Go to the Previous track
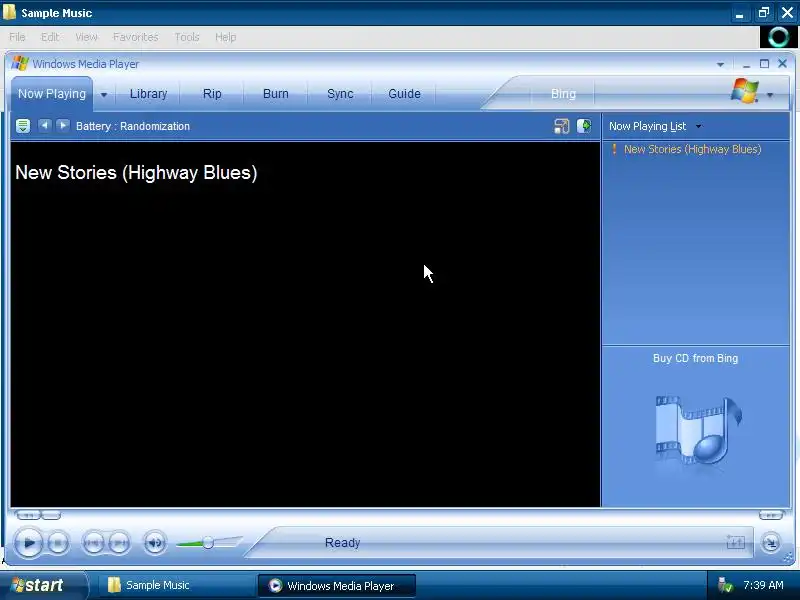 pos(93,543)
